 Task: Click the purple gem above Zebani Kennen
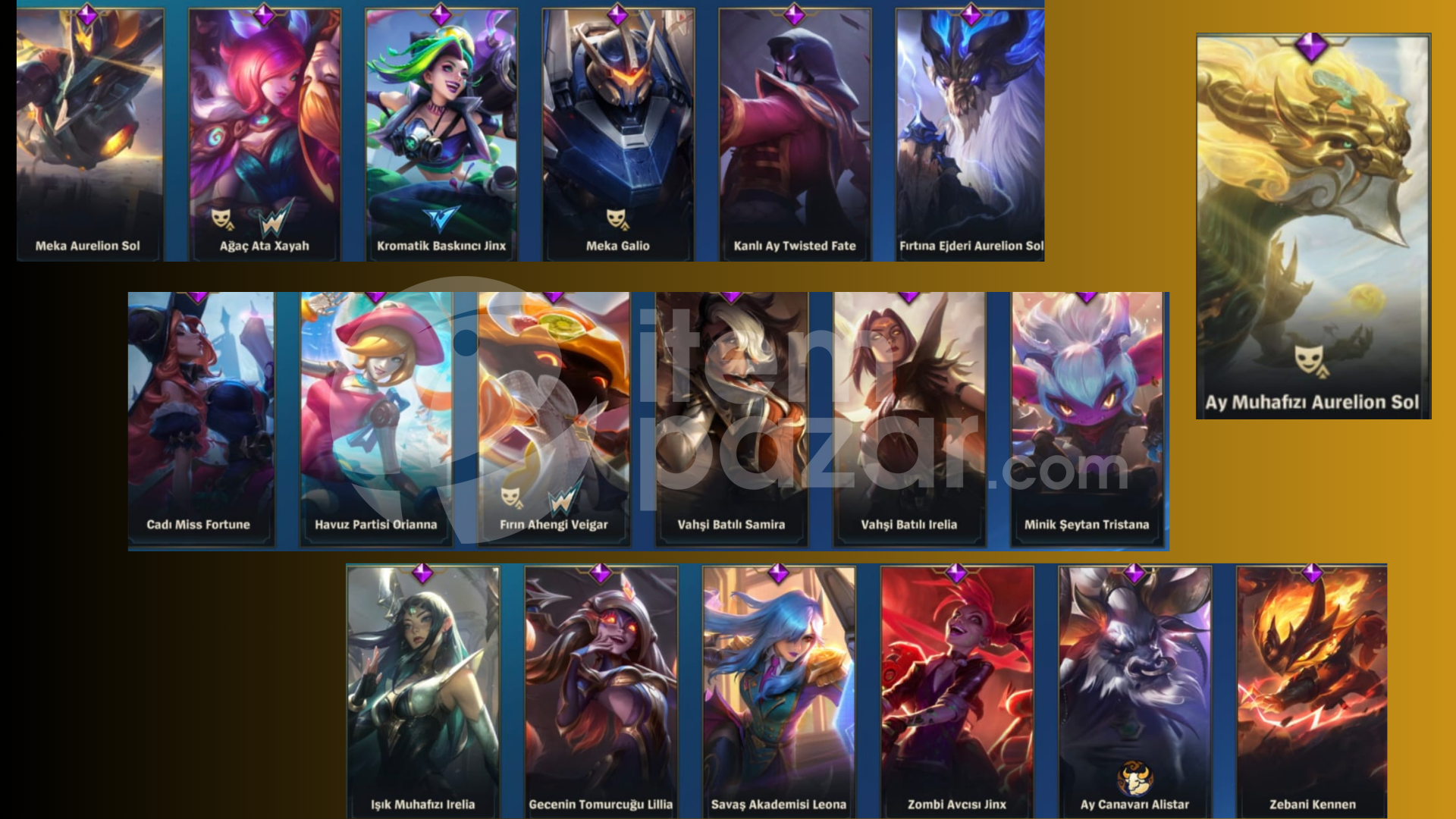coord(1312,573)
